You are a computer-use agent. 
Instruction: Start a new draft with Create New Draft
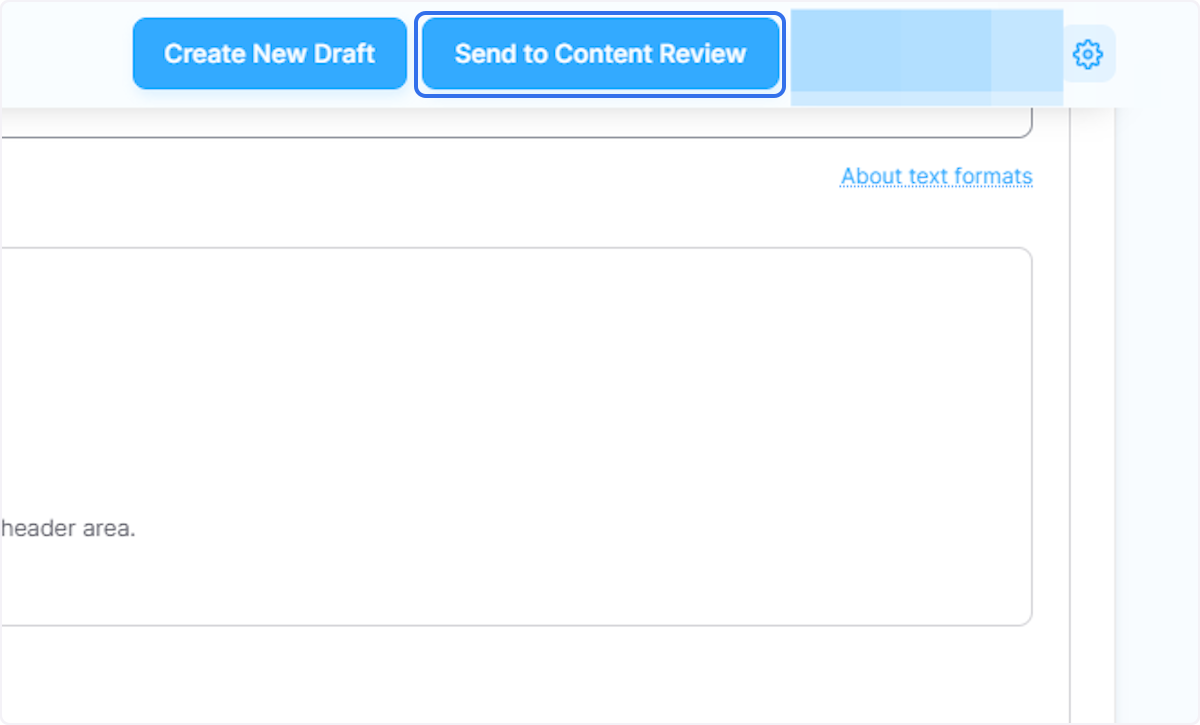pos(269,53)
